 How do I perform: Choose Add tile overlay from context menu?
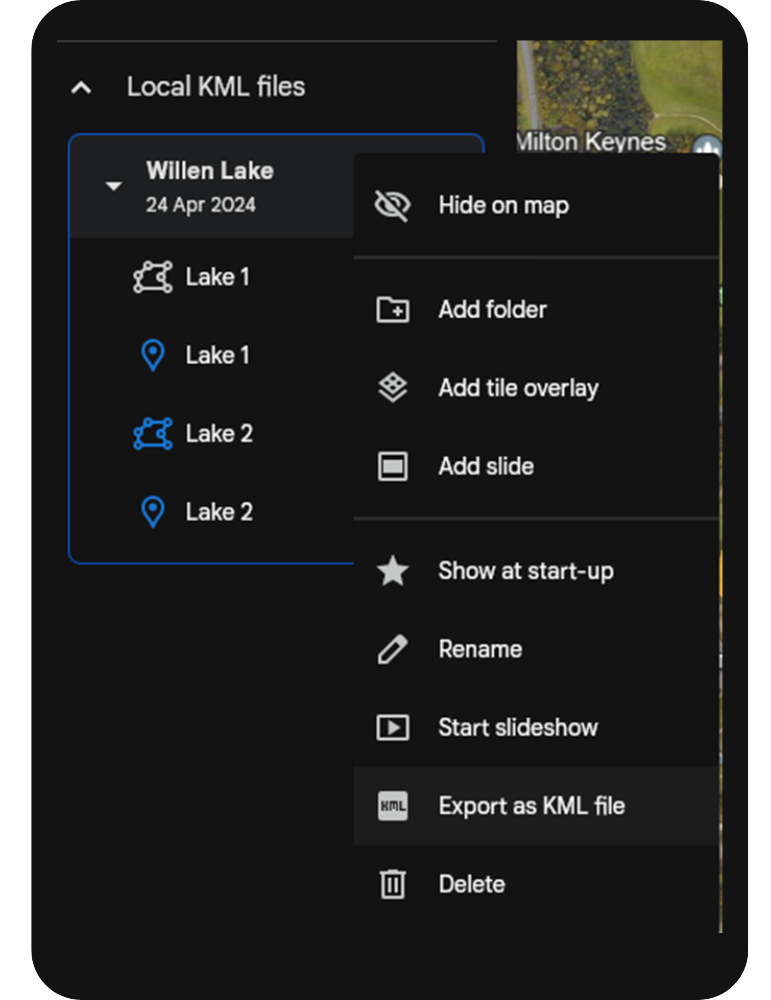pos(518,388)
